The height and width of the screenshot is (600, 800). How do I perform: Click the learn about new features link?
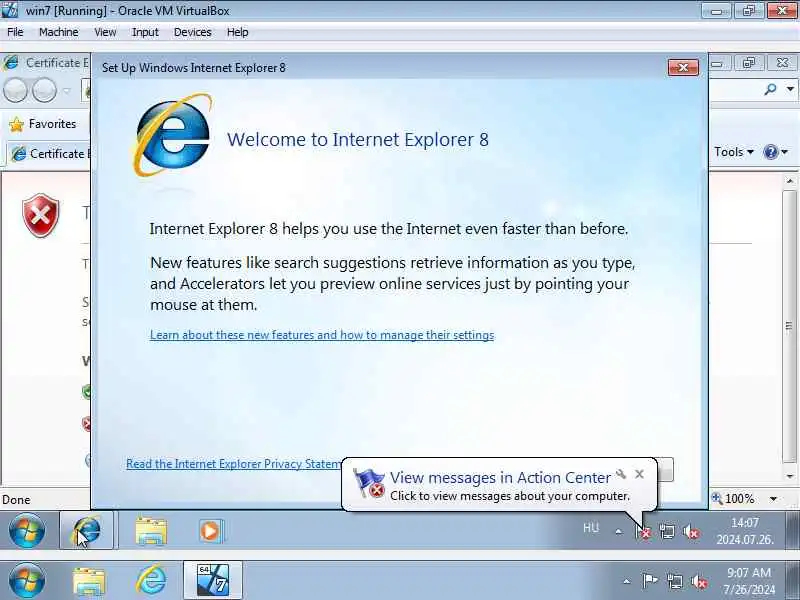(x=322, y=335)
